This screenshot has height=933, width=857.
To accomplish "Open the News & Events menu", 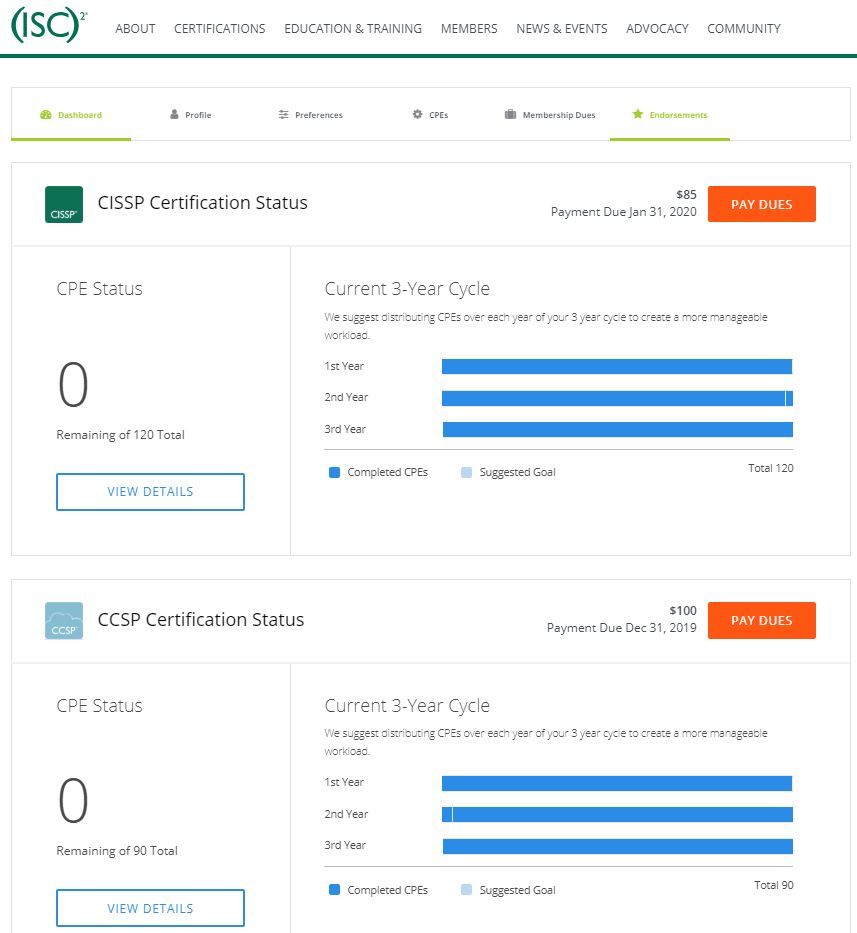I will [x=561, y=29].
